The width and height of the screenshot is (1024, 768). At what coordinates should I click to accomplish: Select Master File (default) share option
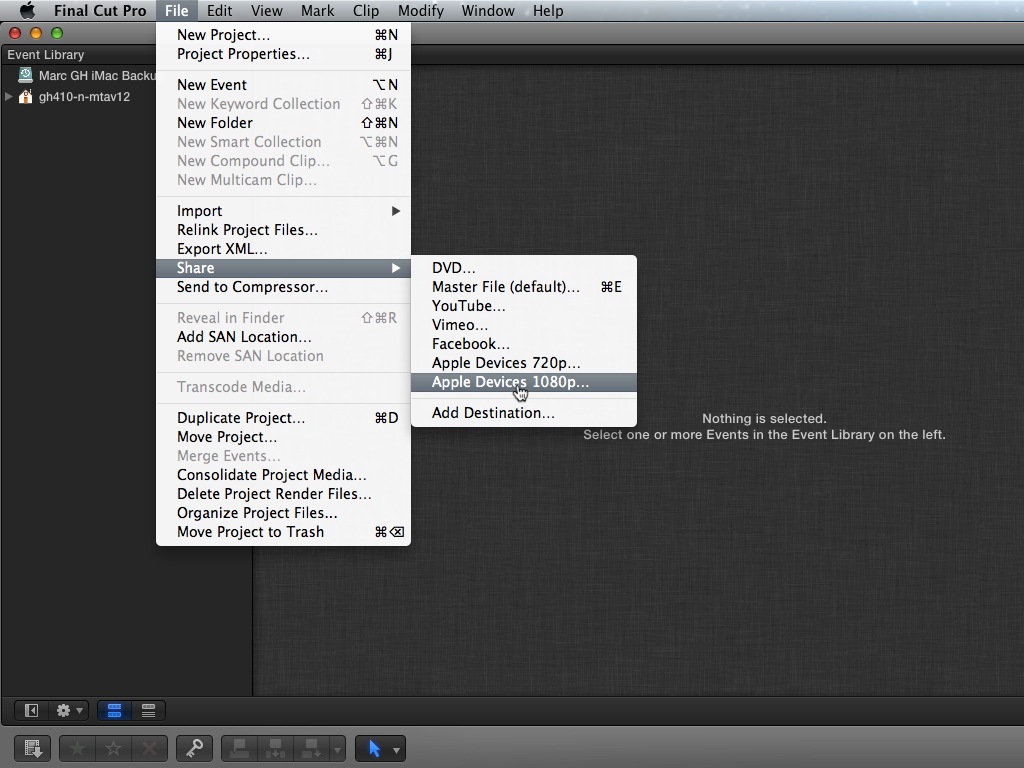point(524,287)
